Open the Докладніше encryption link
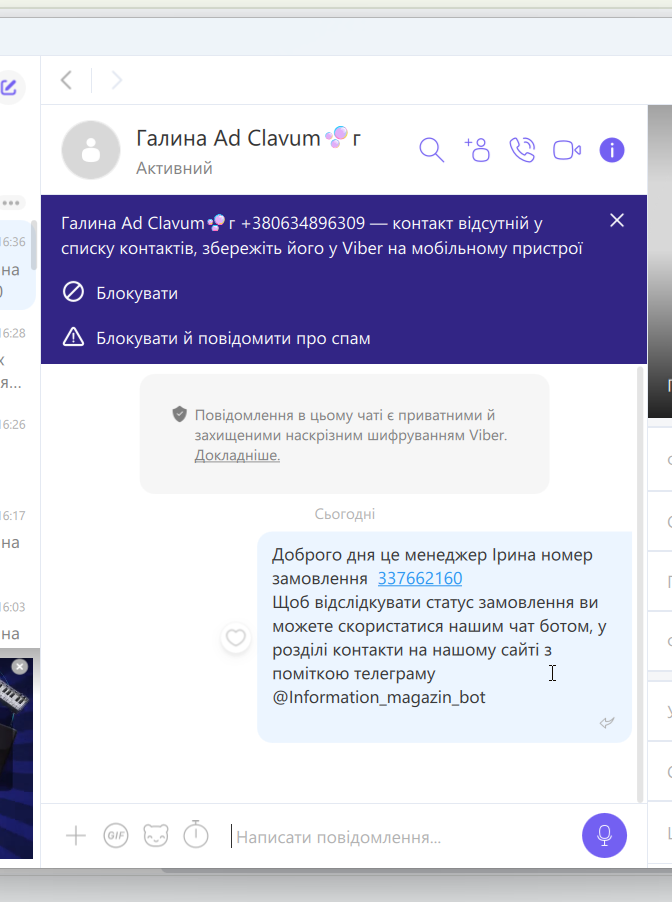This screenshot has width=672, height=902. click(x=237, y=455)
